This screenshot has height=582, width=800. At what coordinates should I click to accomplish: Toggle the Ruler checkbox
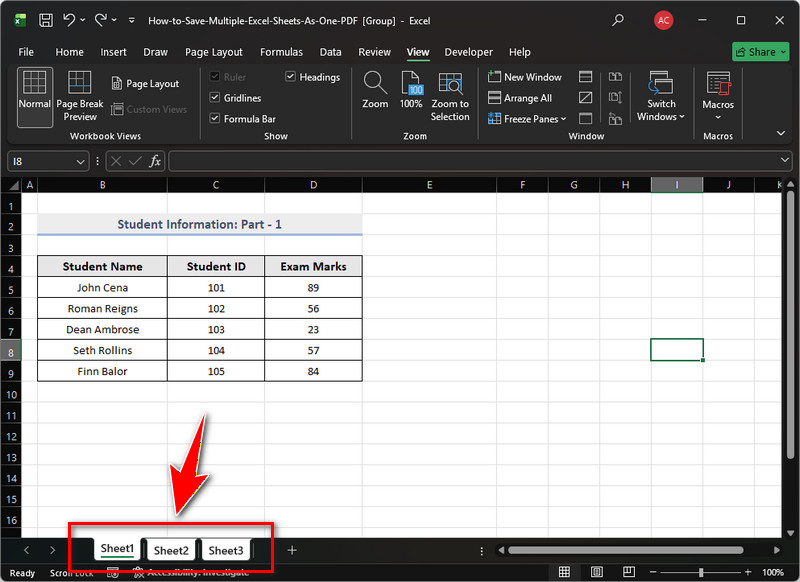(215, 77)
